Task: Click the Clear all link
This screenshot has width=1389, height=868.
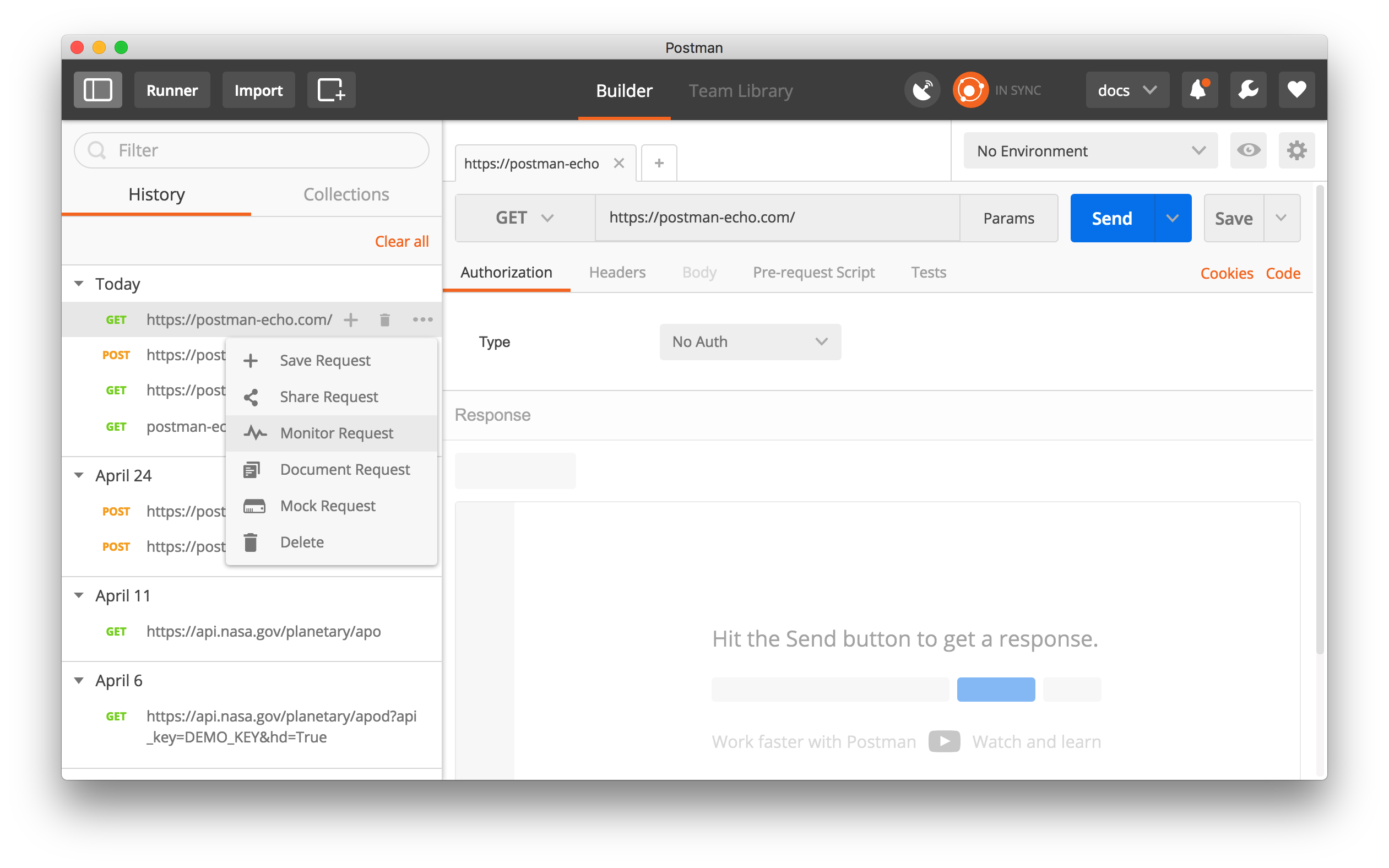Action: click(401, 242)
